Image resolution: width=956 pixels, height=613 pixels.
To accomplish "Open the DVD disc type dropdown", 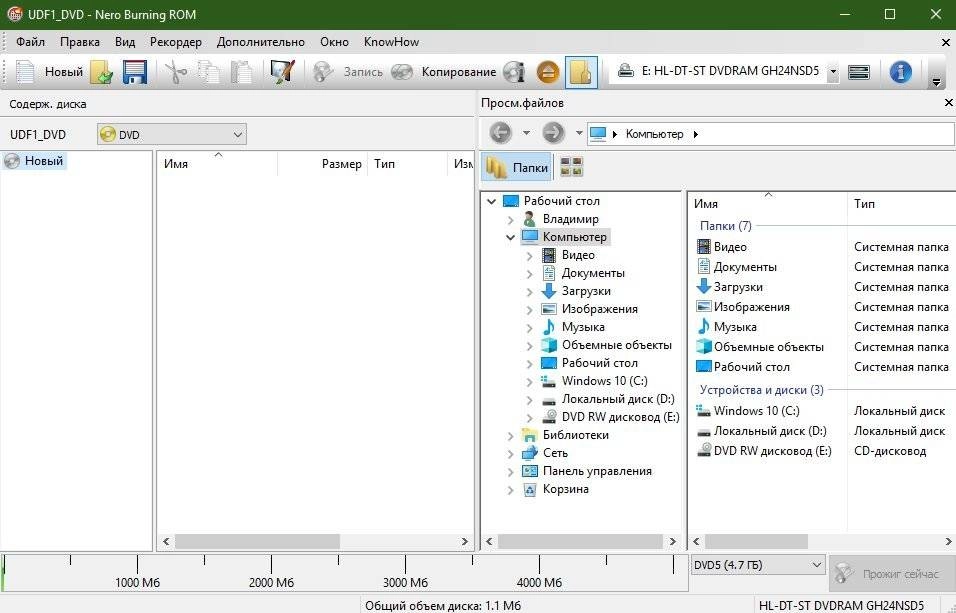I will click(172, 134).
